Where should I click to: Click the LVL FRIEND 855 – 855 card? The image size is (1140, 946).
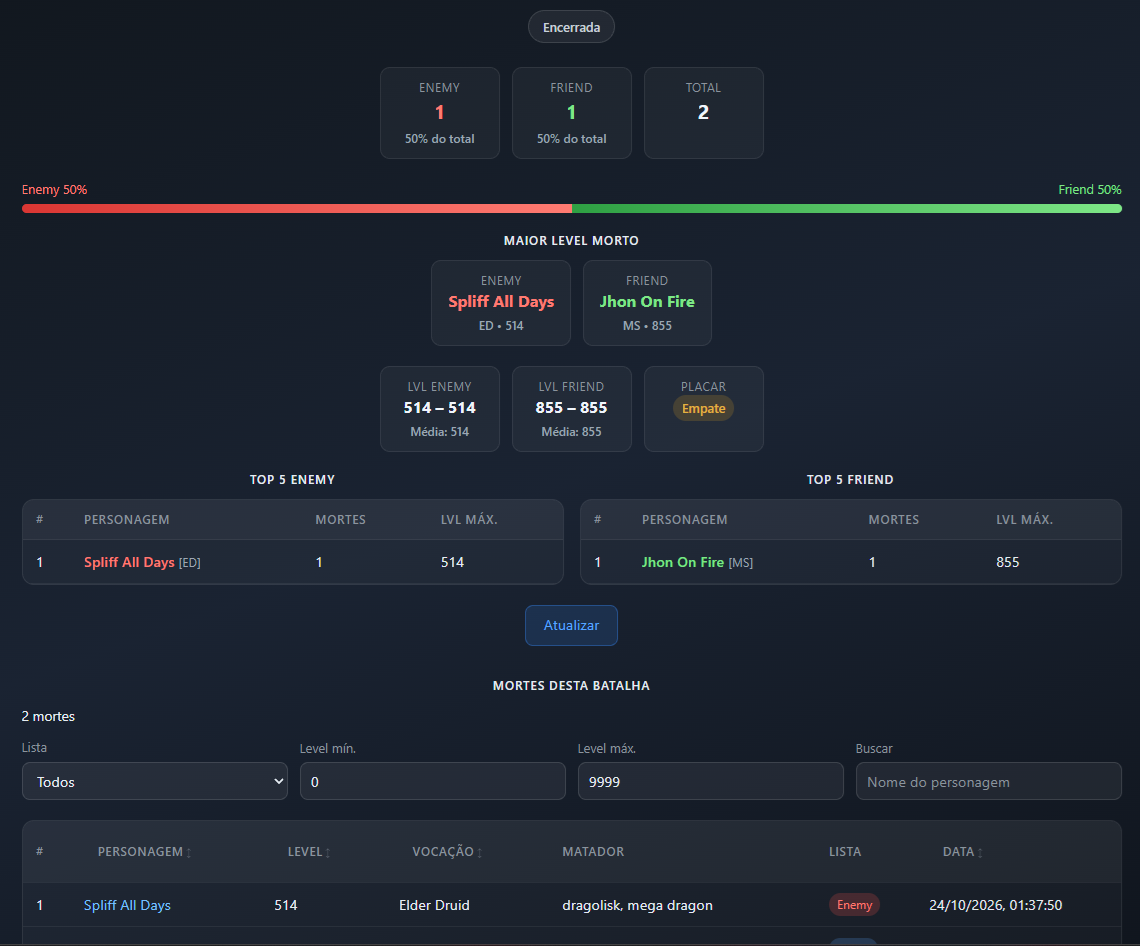(x=571, y=409)
